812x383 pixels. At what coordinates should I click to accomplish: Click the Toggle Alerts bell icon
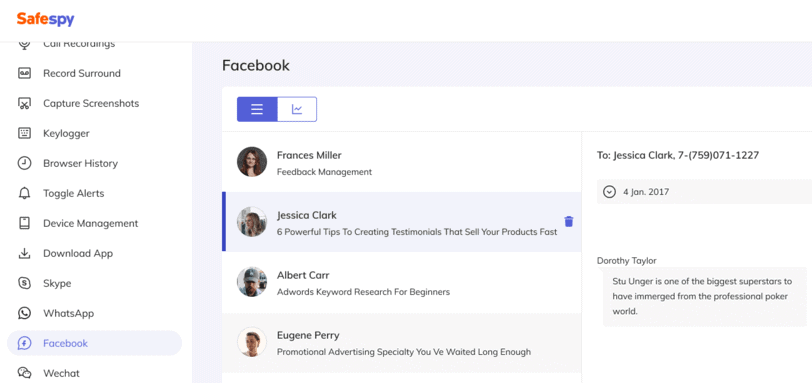coord(24,193)
